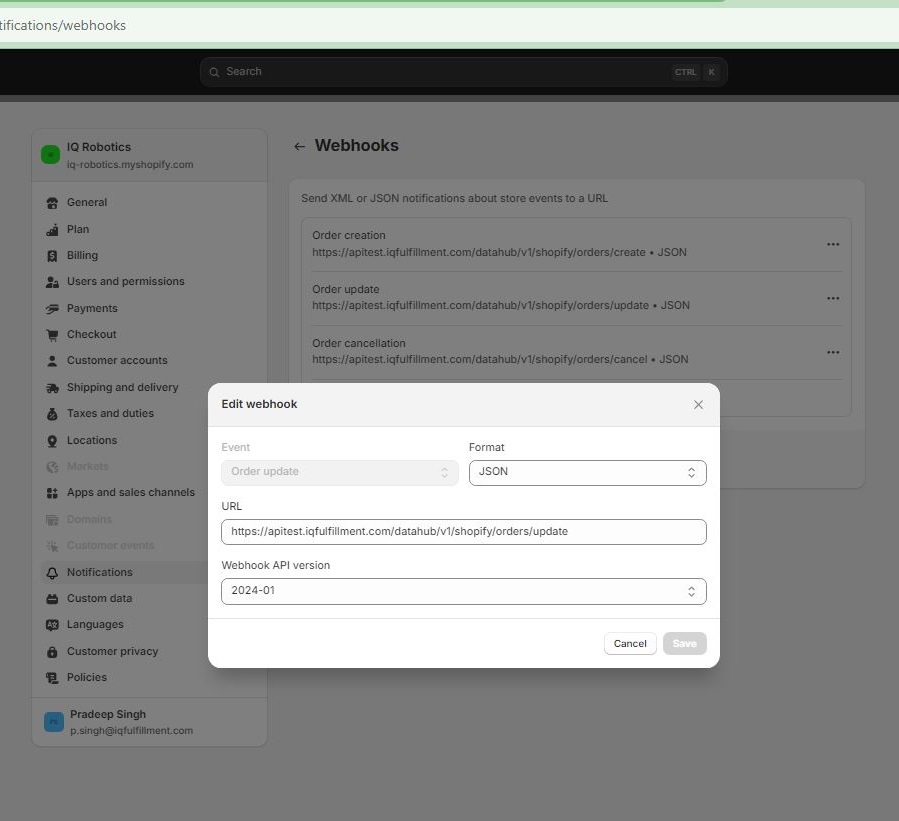Open Users and permissions via people icon
899x821 pixels.
click(x=52, y=281)
